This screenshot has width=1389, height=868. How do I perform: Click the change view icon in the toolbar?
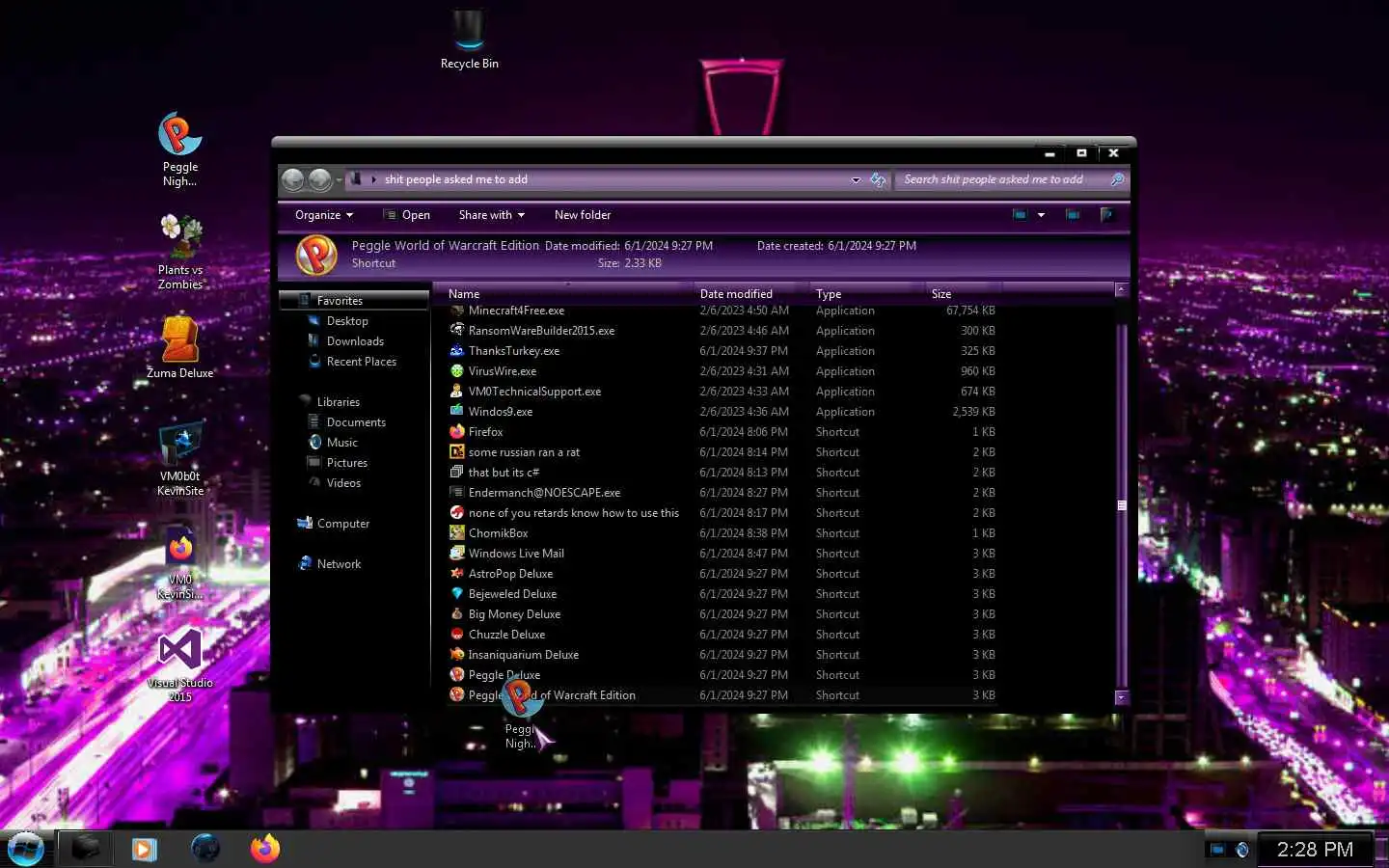coord(1020,215)
